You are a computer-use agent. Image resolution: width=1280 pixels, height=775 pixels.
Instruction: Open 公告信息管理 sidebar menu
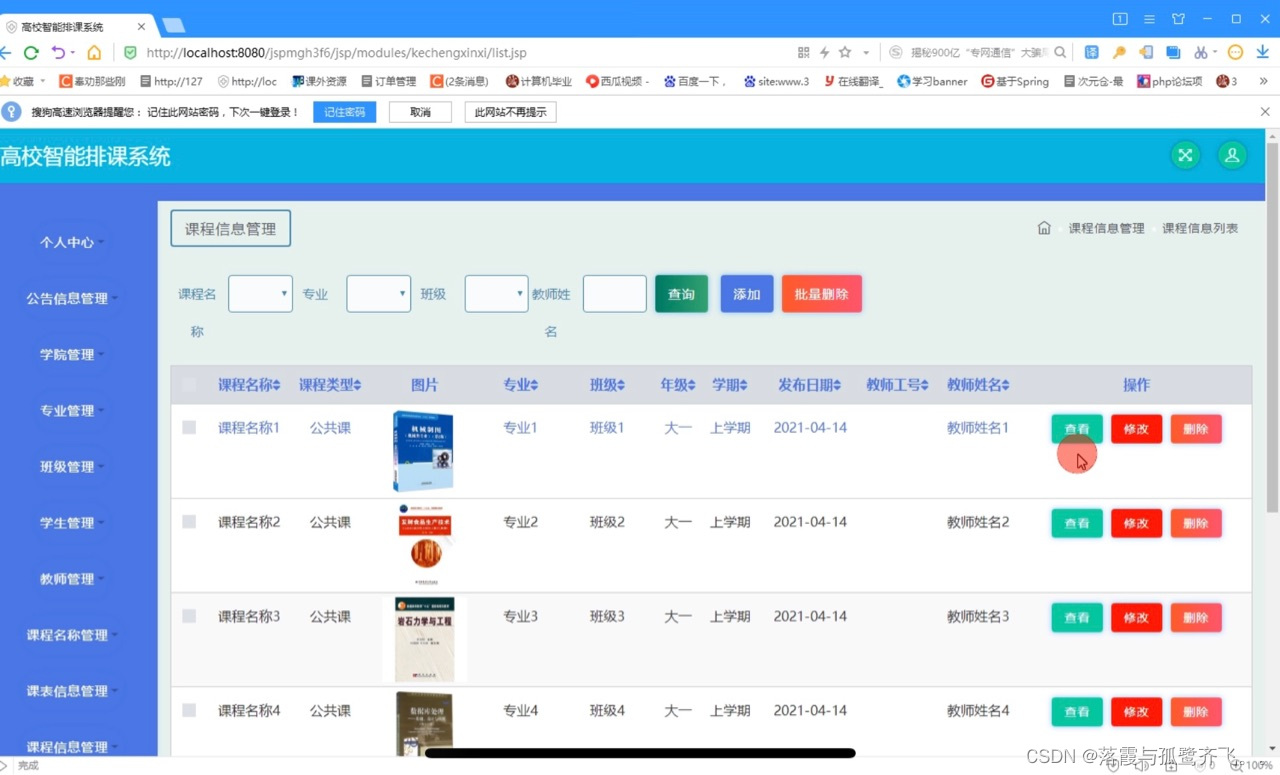coord(72,298)
